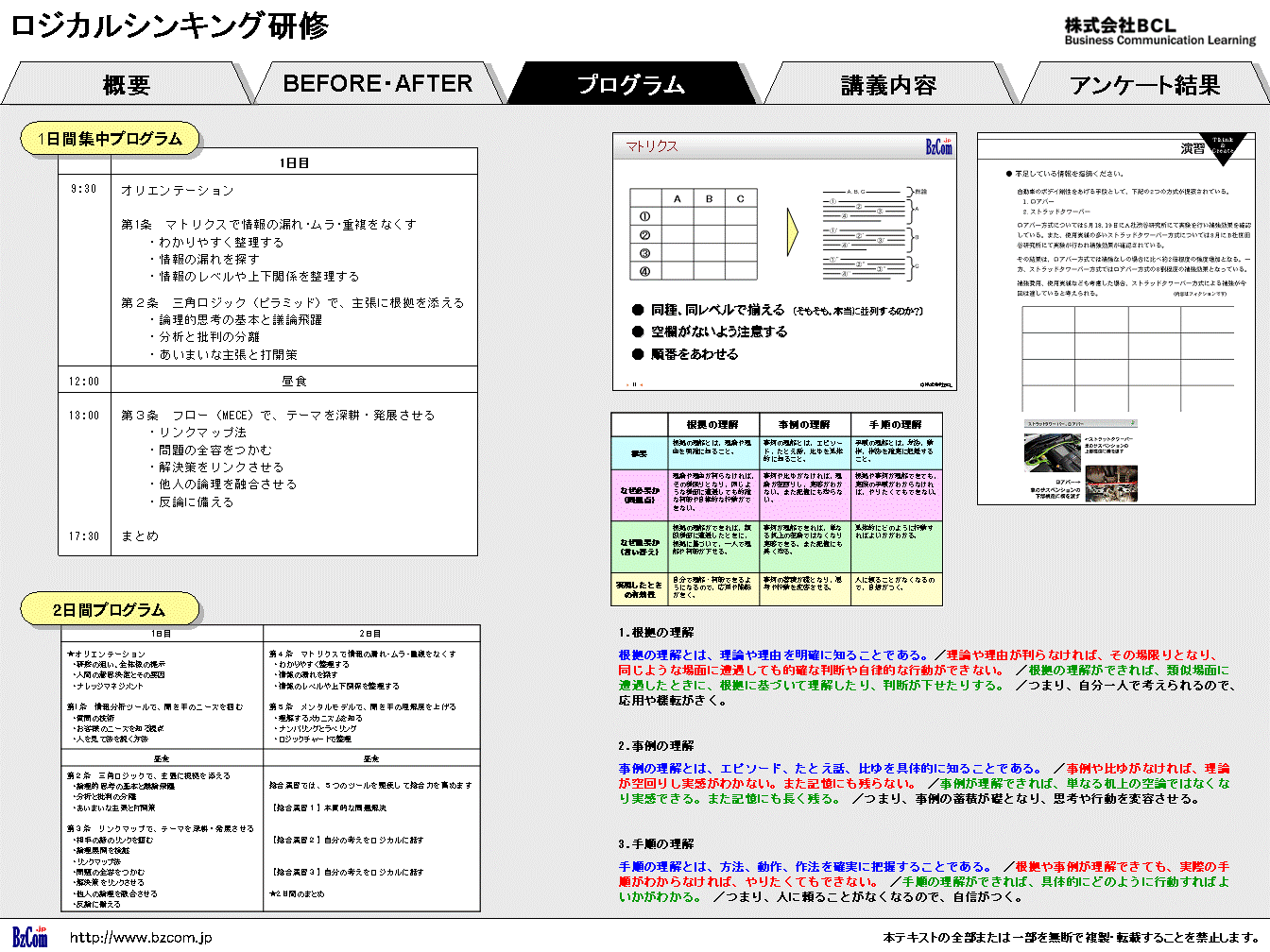
Task: Click the リンクマップ法 bullet
Action: (x=197, y=433)
